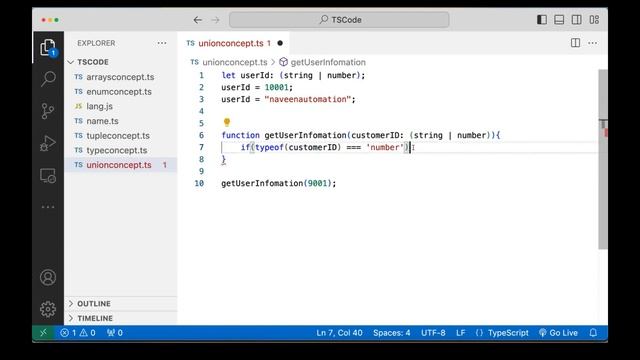Go back using the left arrow
The width and height of the screenshot is (640, 360).
pos(198,20)
